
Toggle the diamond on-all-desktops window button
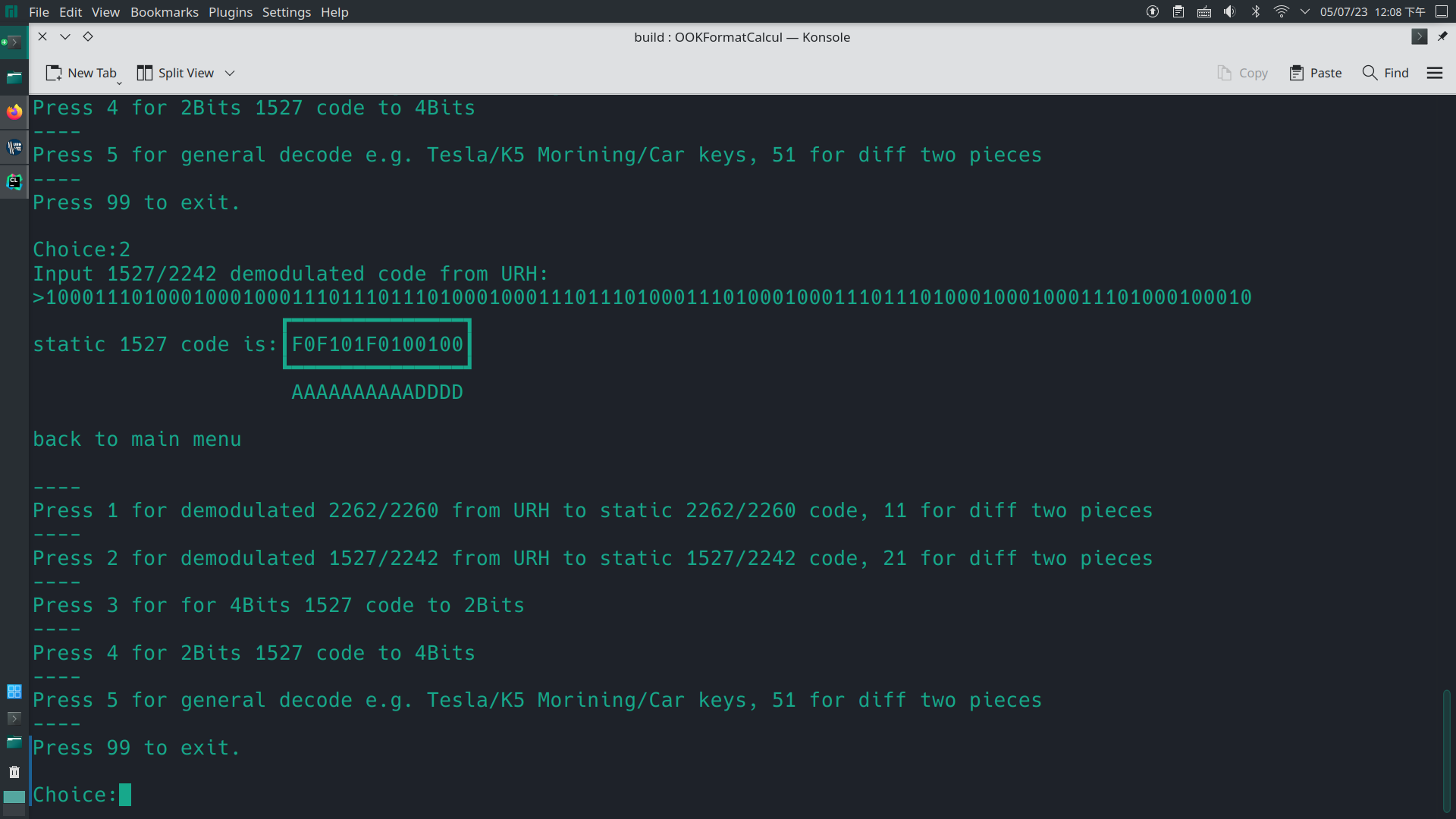(88, 36)
